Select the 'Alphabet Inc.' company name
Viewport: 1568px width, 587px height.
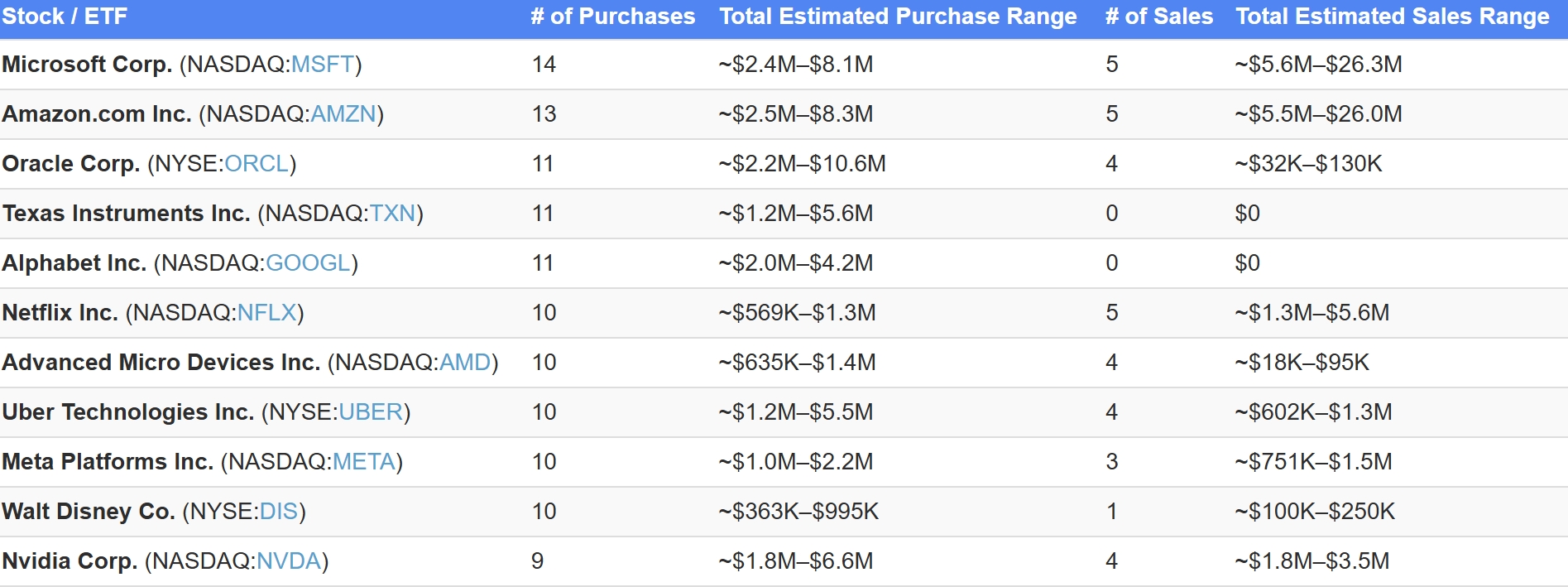(74, 263)
